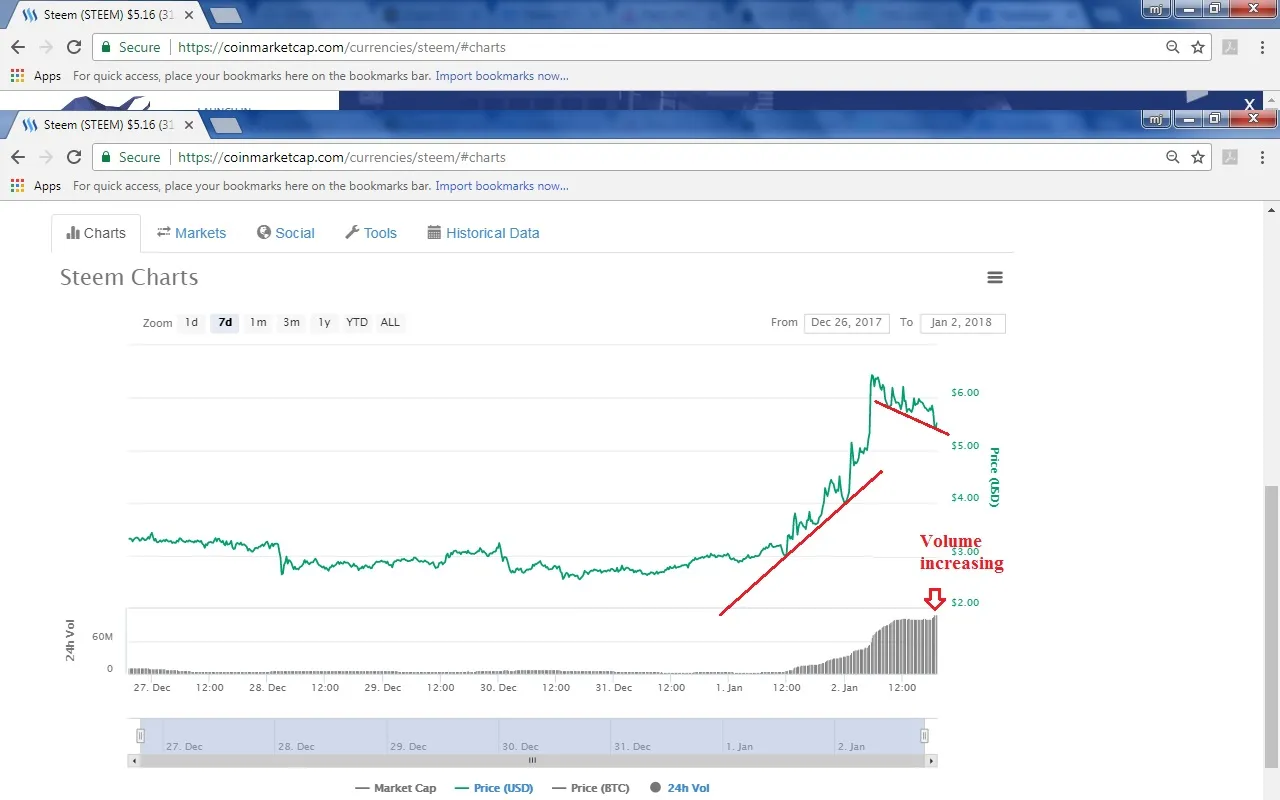Click the 60M volume axis label
This screenshot has height=800, width=1280.
coord(103,637)
